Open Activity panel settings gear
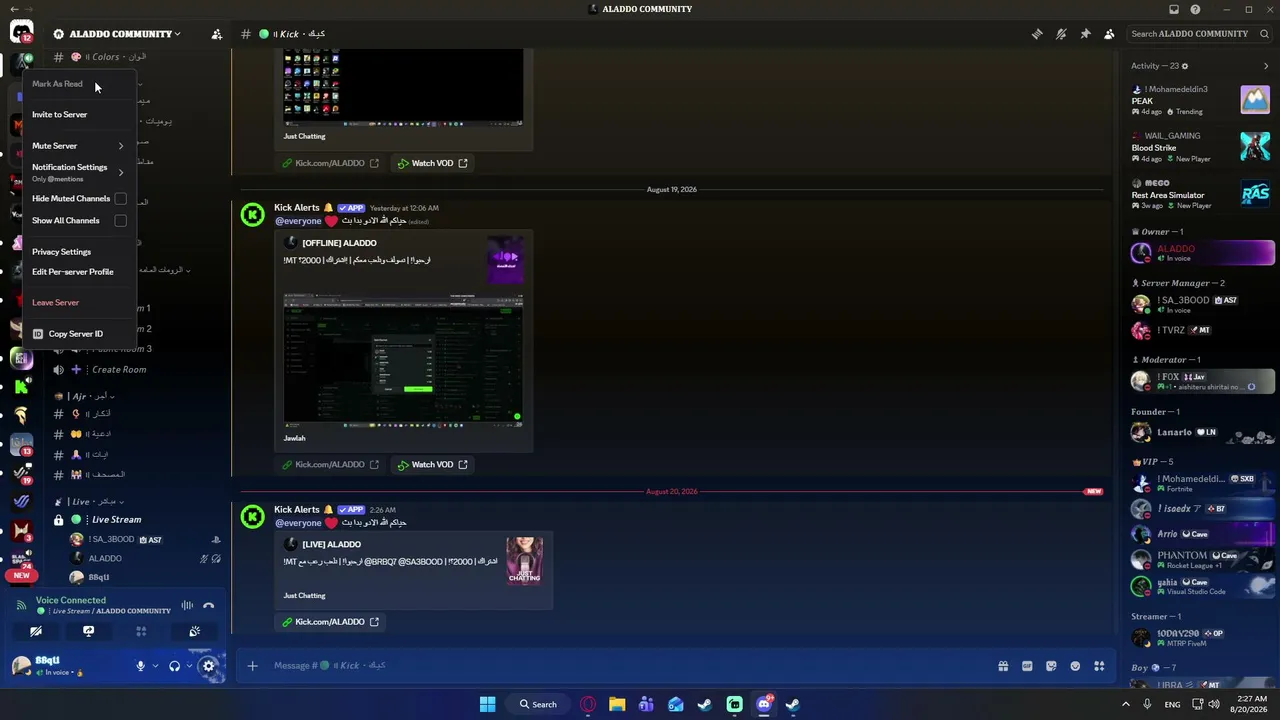The width and height of the screenshot is (1280, 720). (x=1185, y=66)
